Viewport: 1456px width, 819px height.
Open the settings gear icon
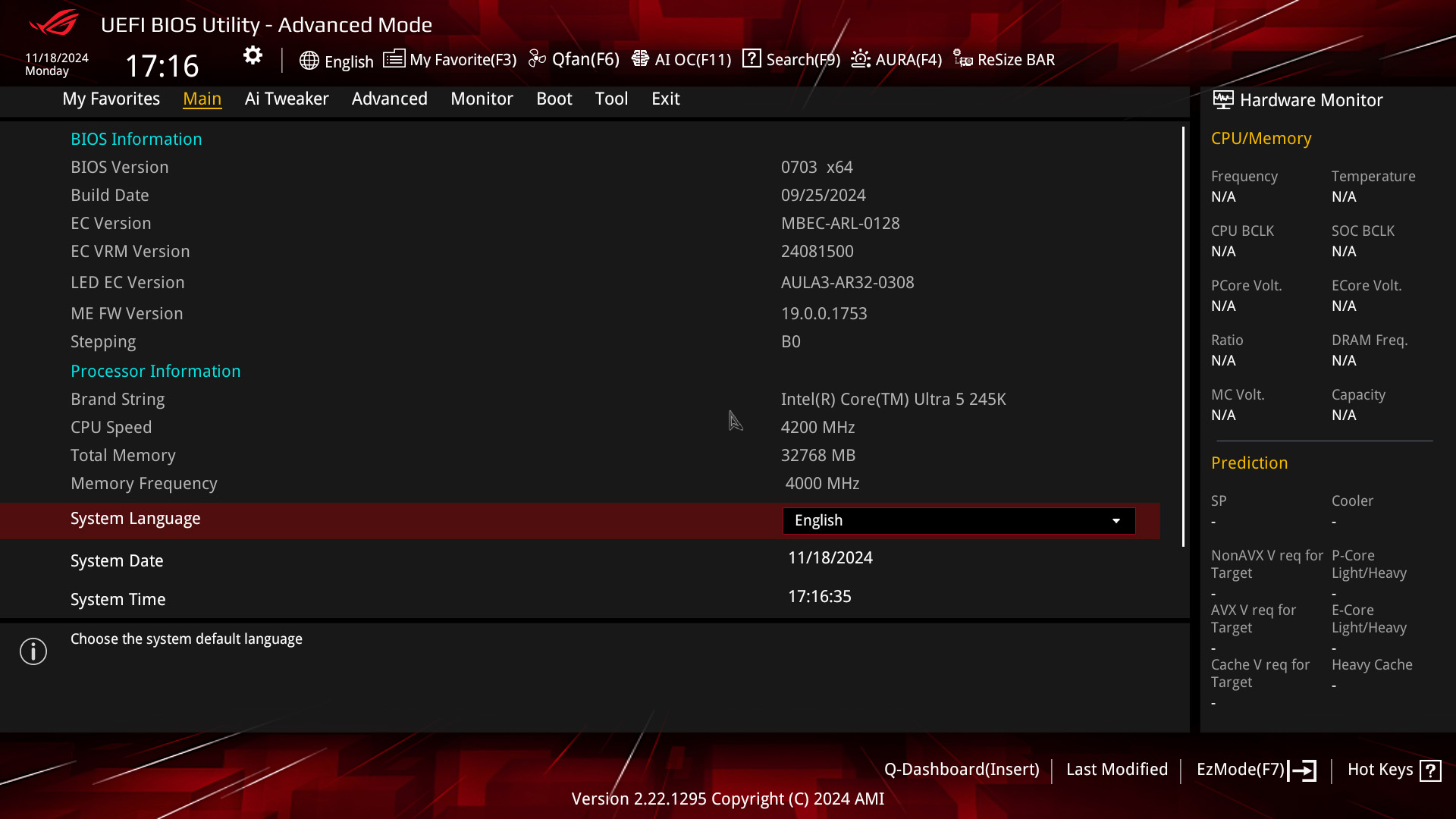pos(253,55)
